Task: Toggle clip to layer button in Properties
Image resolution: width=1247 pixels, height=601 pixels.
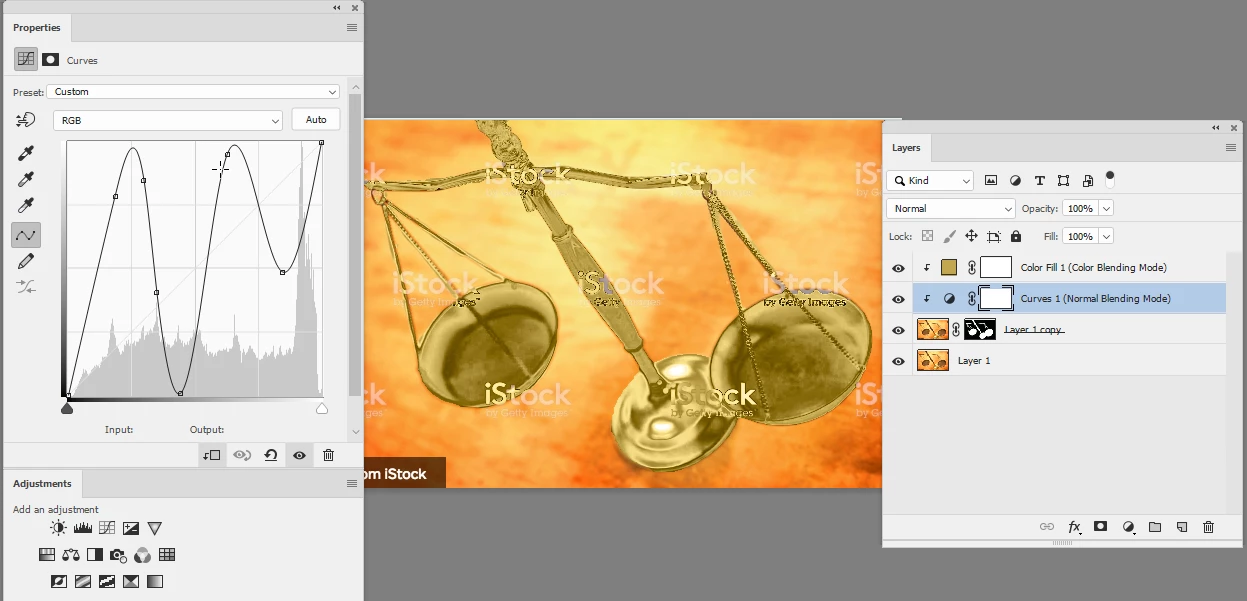Action: point(211,455)
